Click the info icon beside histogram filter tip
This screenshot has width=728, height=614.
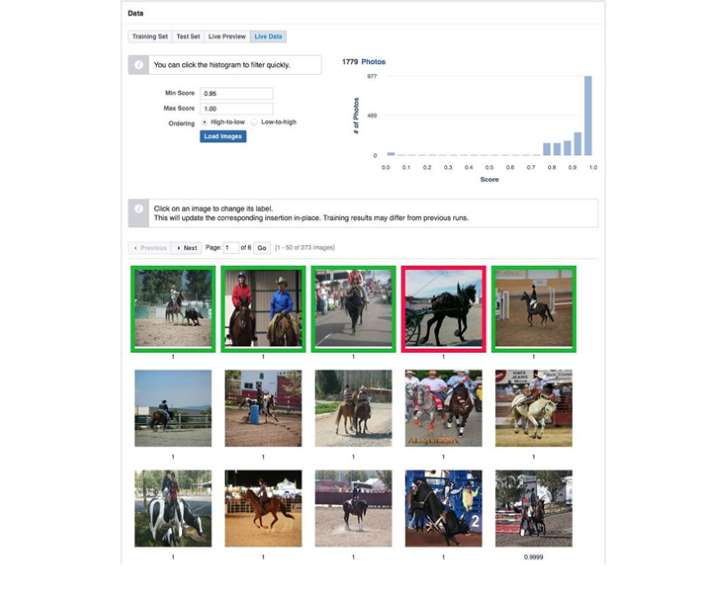[x=140, y=65]
